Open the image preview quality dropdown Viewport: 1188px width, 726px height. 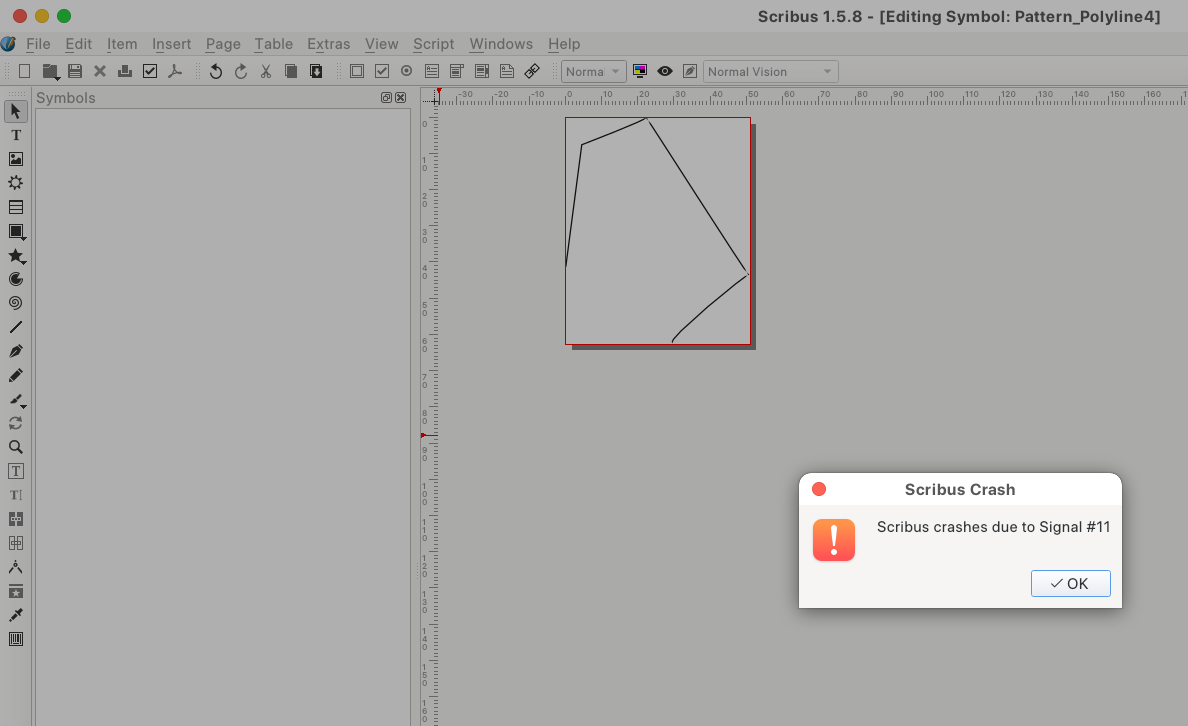click(x=593, y=71)
